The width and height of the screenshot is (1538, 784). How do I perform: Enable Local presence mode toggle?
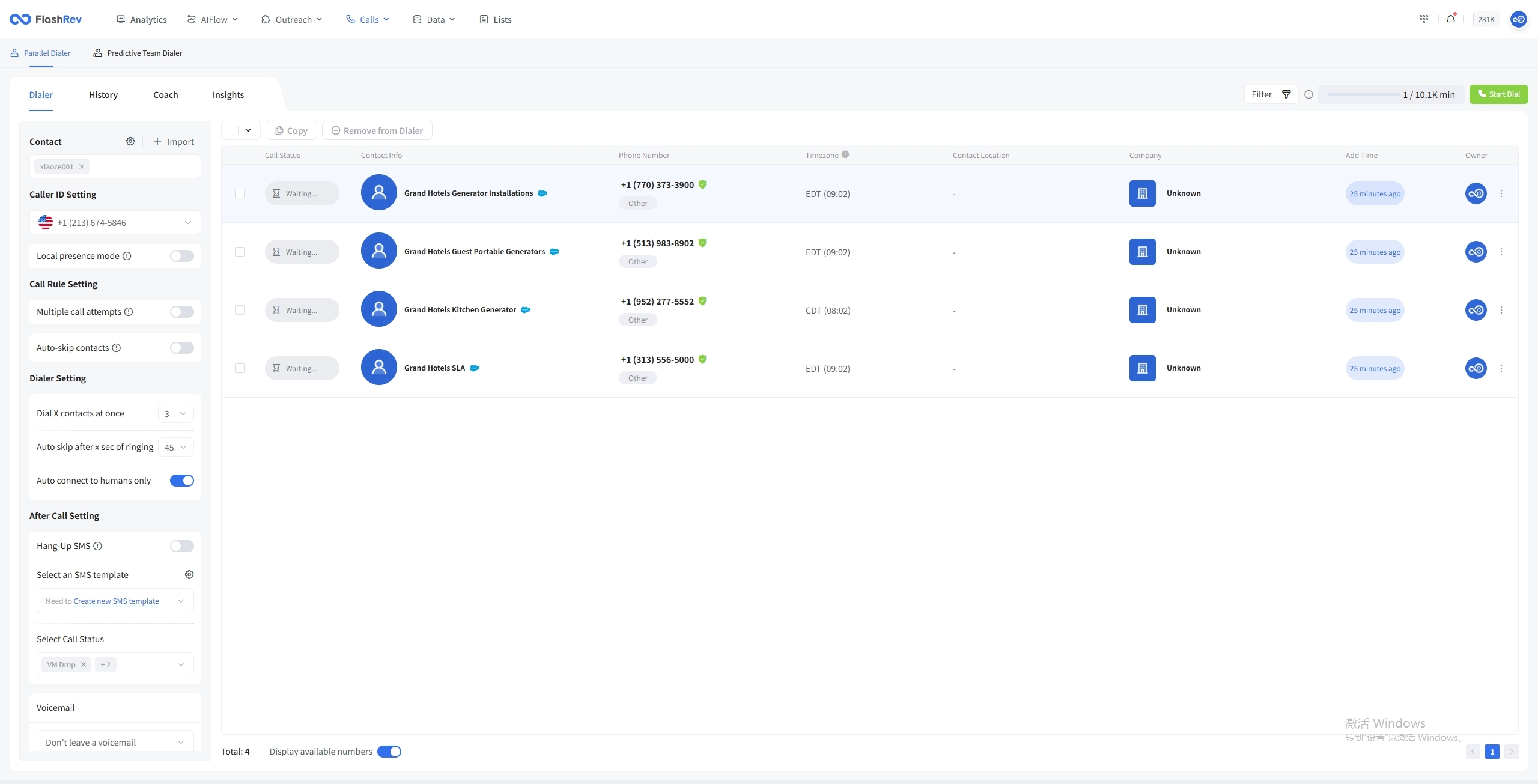pyautogui.click(x=181, y=256)
